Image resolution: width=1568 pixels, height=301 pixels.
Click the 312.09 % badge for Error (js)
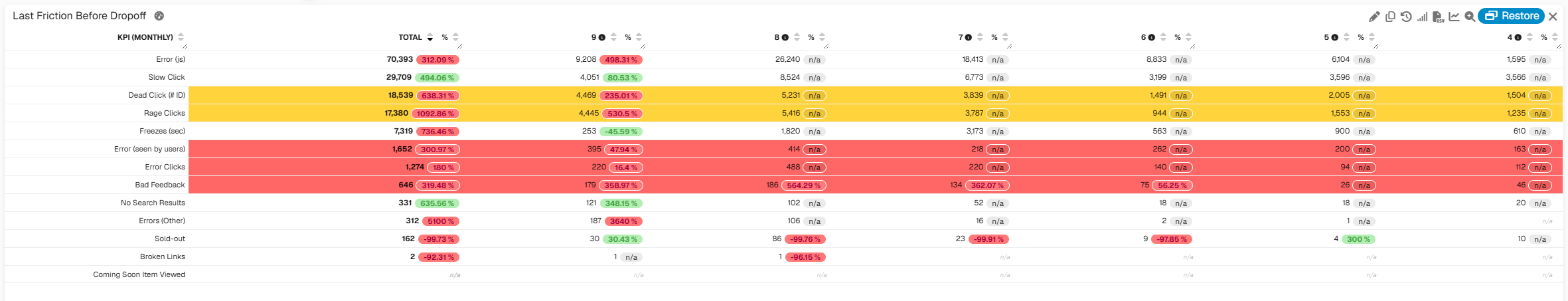coord(437,60)
